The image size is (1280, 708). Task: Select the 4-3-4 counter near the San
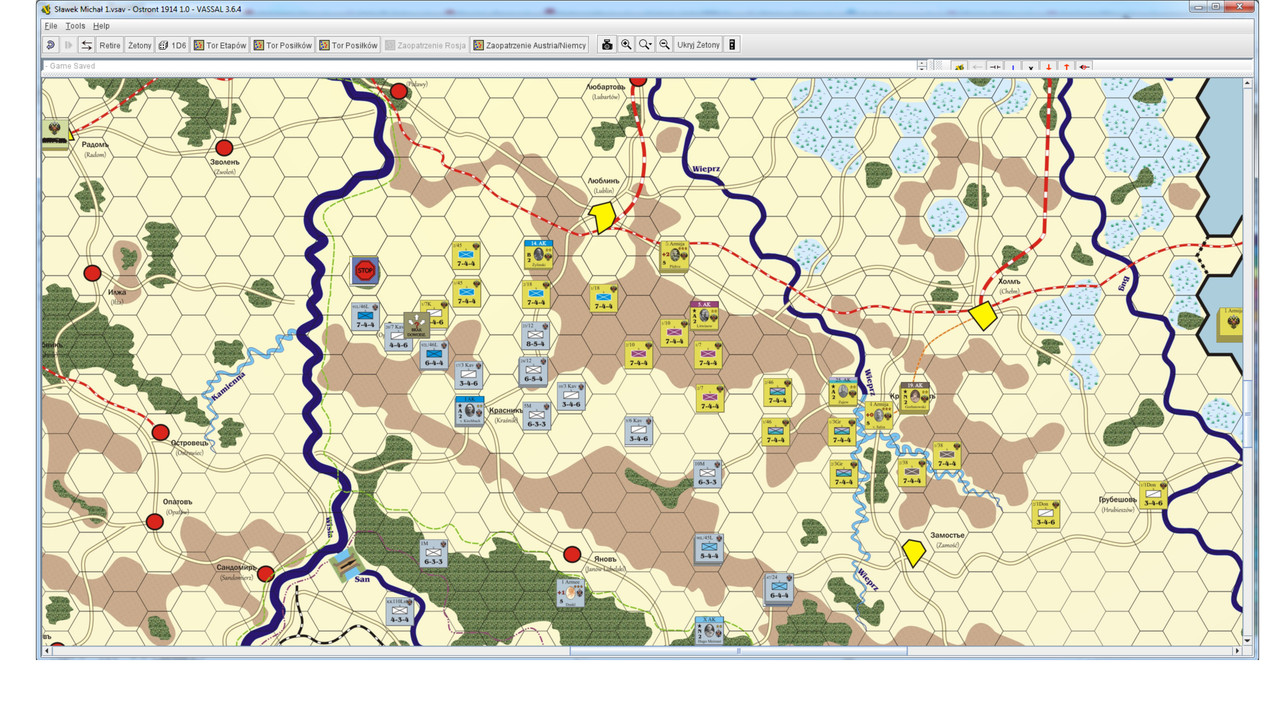pyautogui.click(x=399, y=611)
